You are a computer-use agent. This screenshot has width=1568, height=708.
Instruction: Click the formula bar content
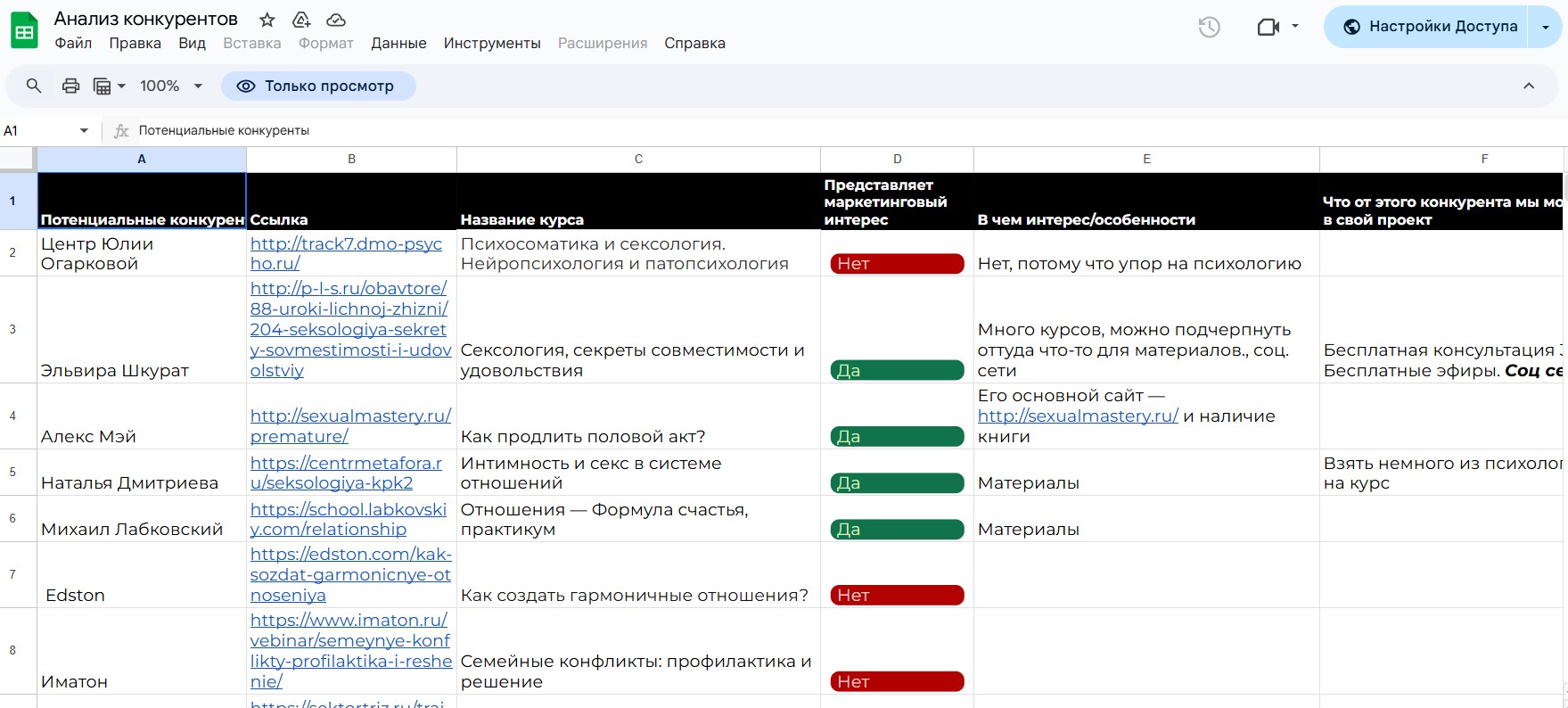pos(224,130)
